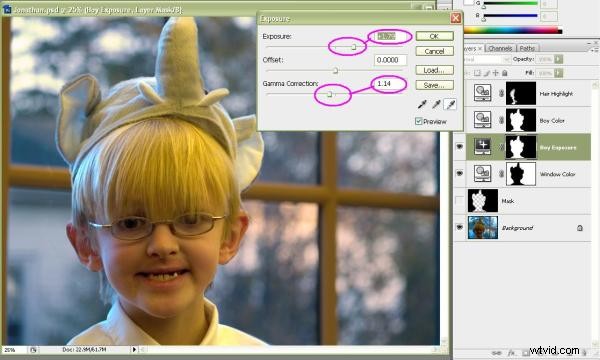Click Link layers icon at panel bottom
Image resolution: width=600 pixels, height=360 pixels.
[x=496, y=353]
